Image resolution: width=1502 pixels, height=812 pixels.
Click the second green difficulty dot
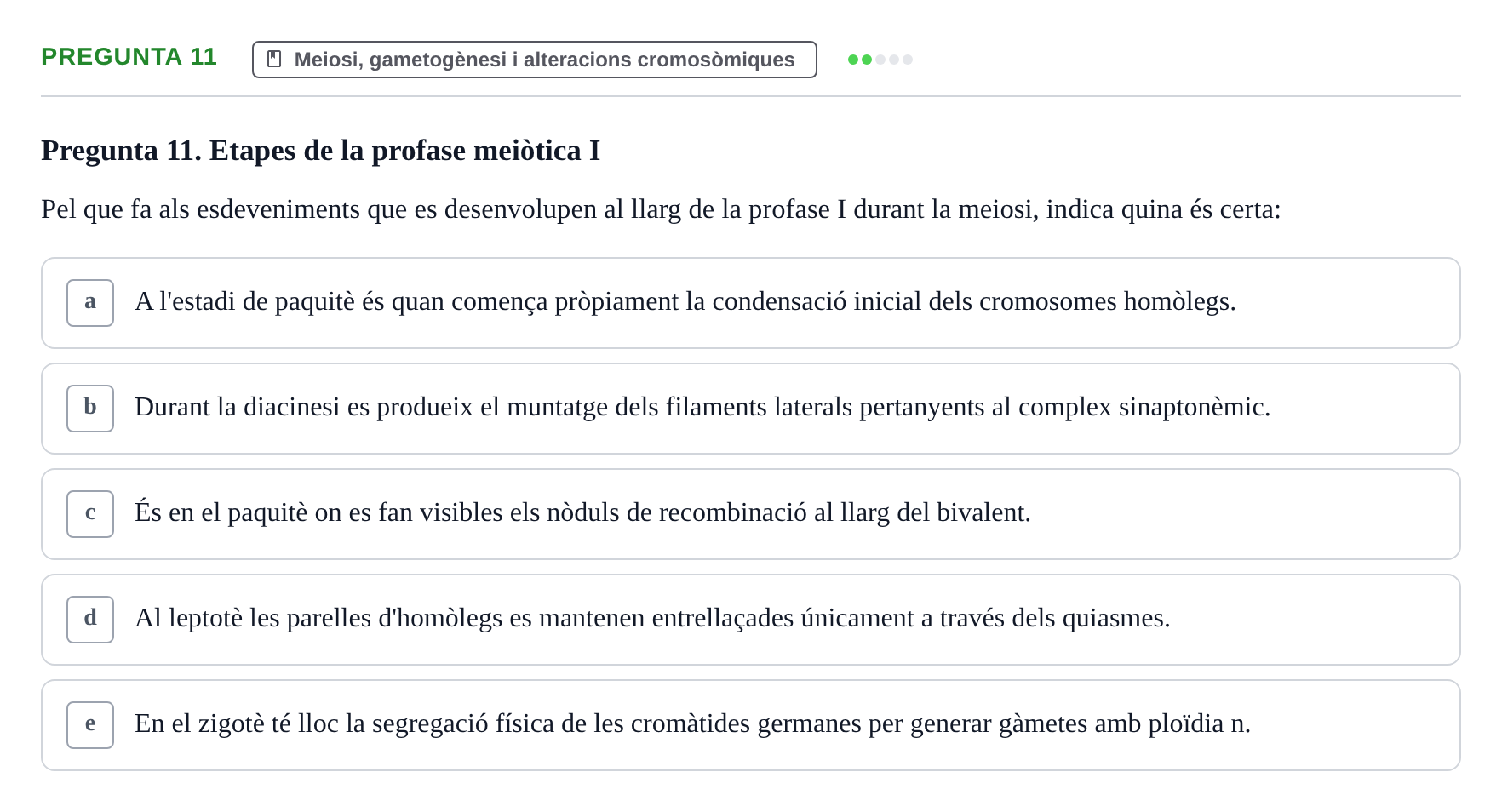867,60
